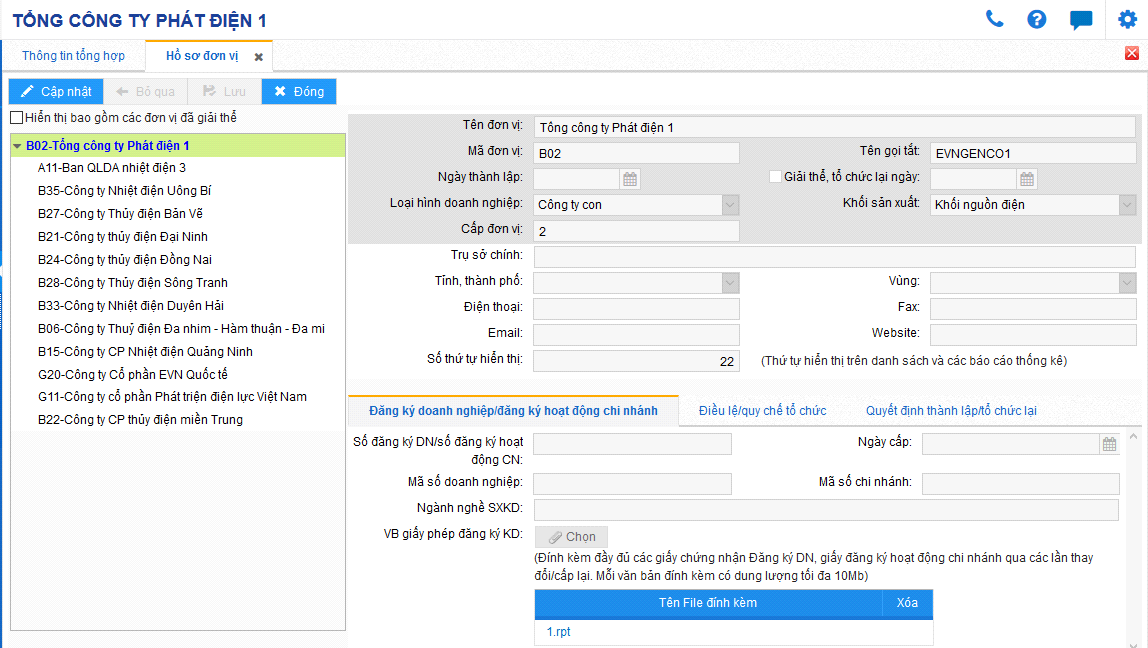Select A11-Ban QLDA nhiệt điện 3
Screen dimensions: 1148x648
pyautogui.click(x=112, y=168)
